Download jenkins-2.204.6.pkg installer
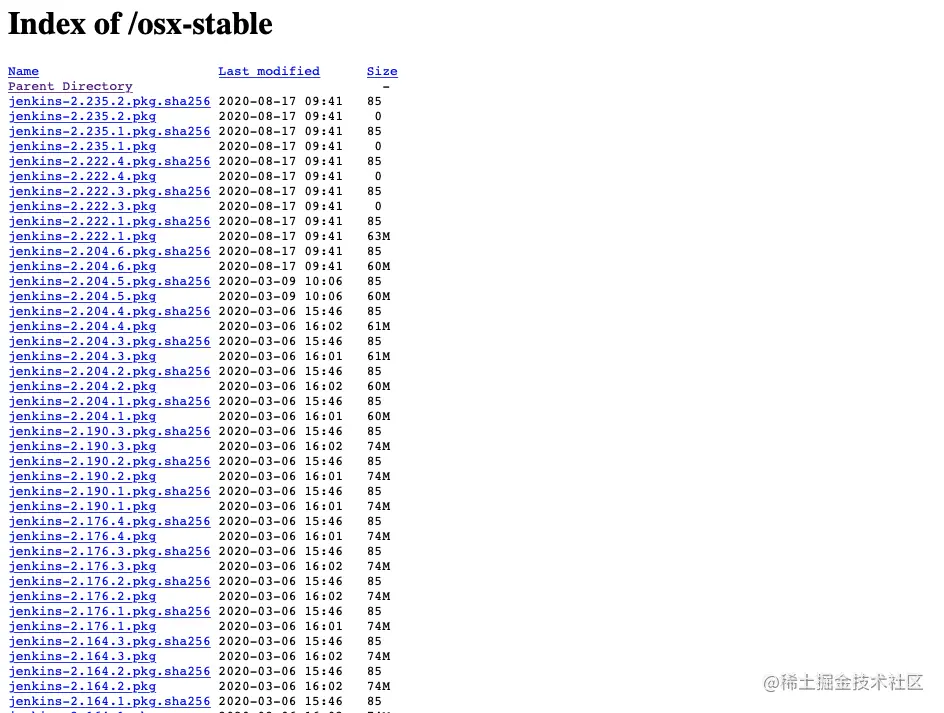This screenshot has height=713, width=944. (x=82, y=266)
